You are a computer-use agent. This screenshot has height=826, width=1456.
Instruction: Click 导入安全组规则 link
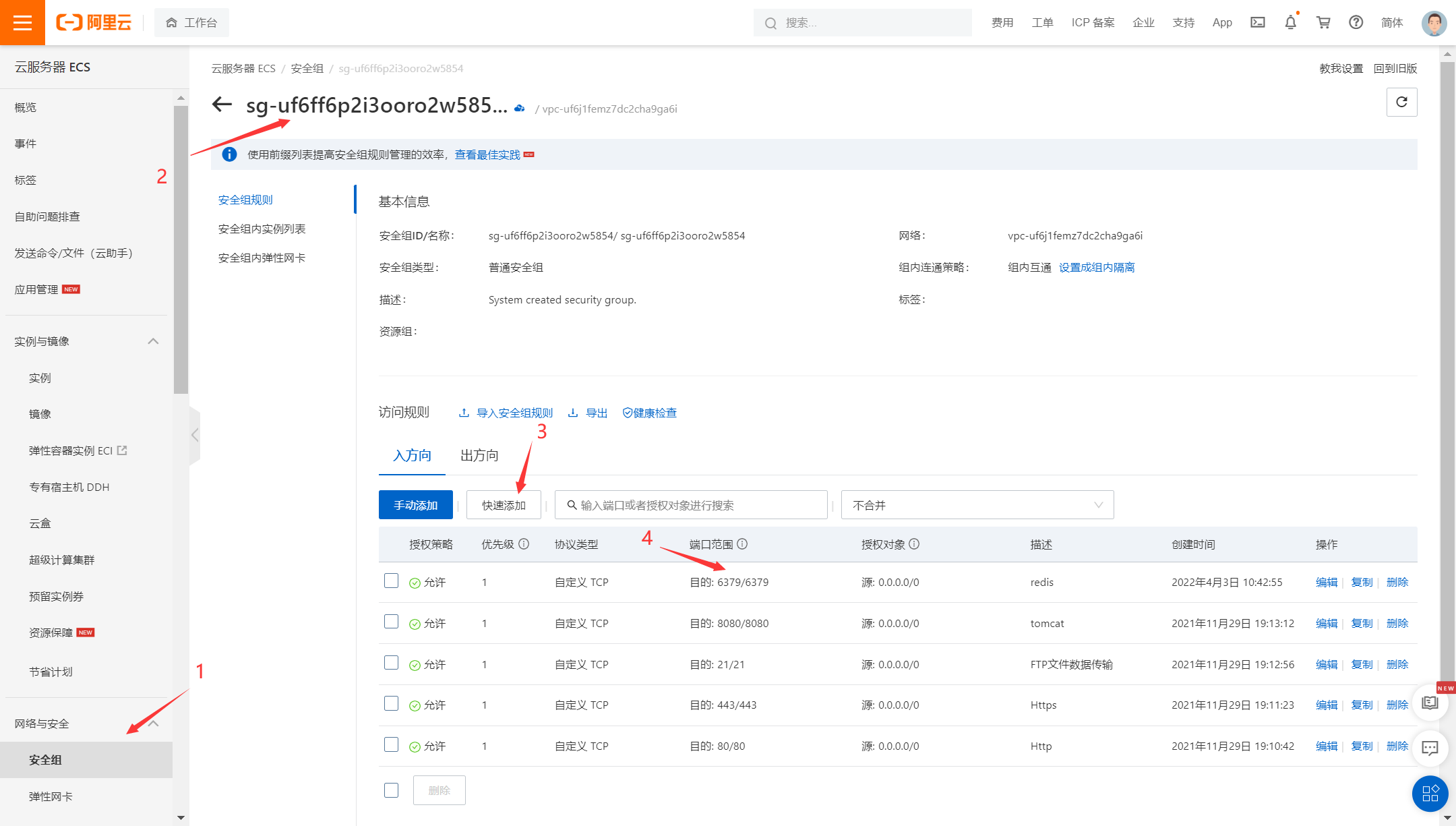[x=506, y=413]
